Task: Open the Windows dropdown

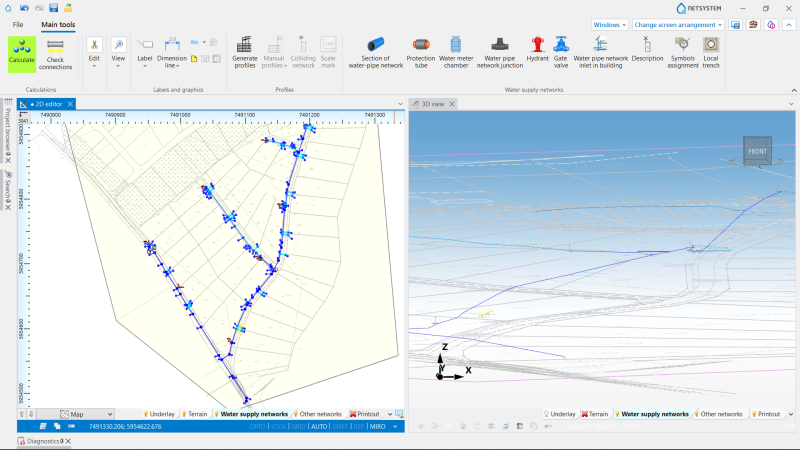Action: (610, 24)
